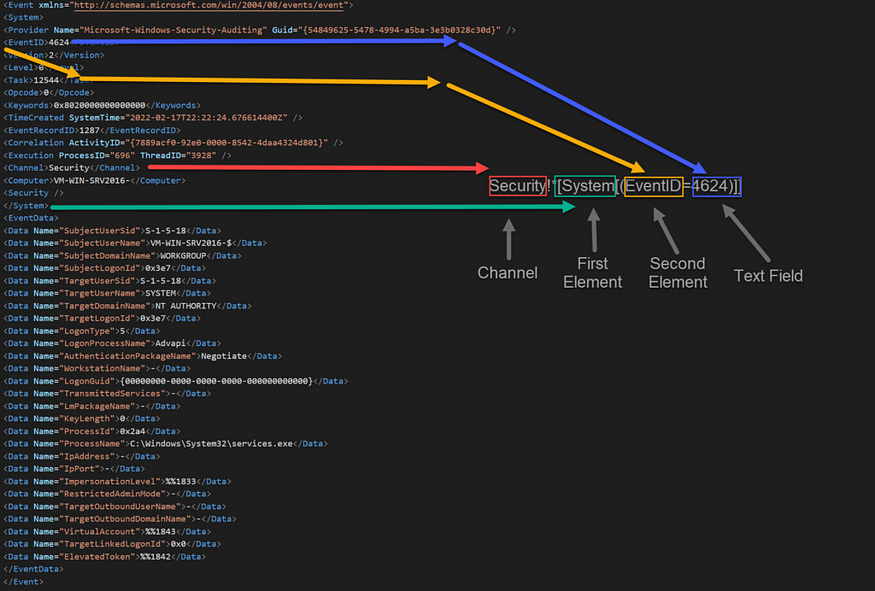Click the closing </EventData> tag
The width and height of the screenshot is (875, 591).
[x=33, y=570]
